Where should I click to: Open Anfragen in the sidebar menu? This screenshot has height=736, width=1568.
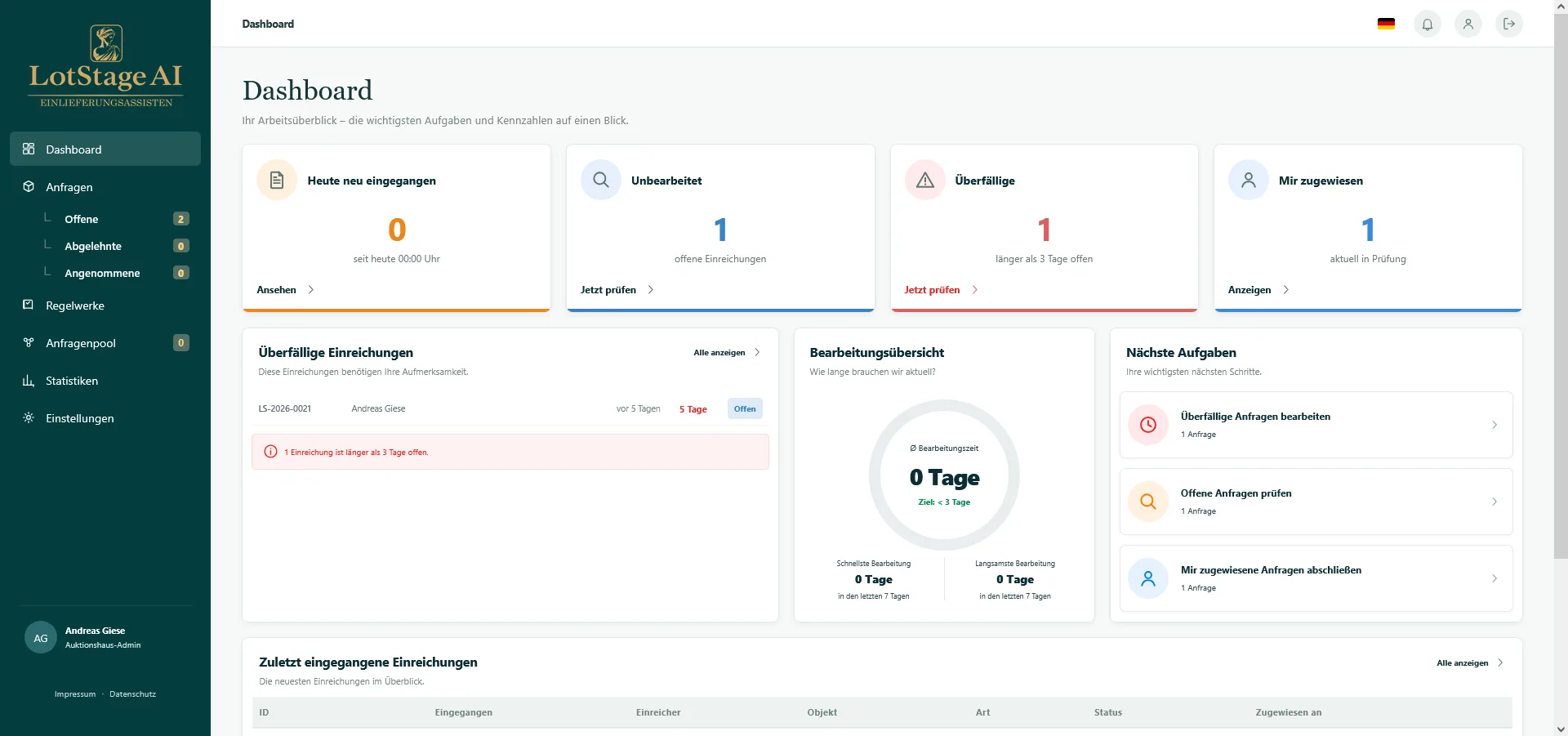coord(105,187)
